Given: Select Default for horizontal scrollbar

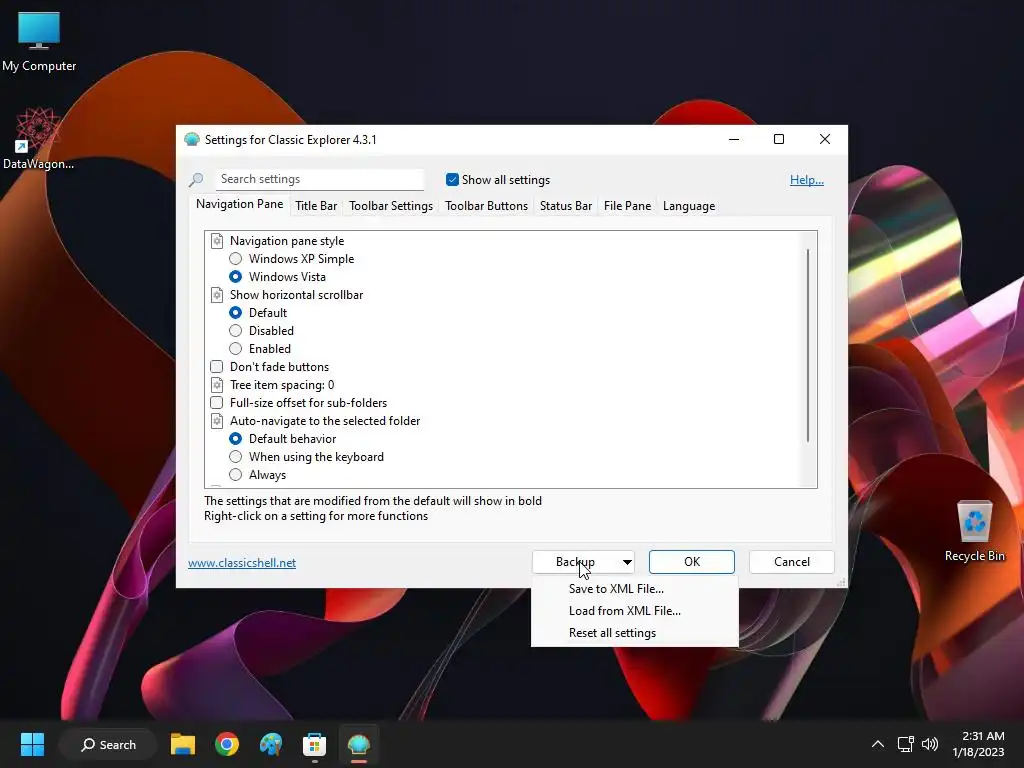Looking at the screenshot, I should tap(235, 313).
